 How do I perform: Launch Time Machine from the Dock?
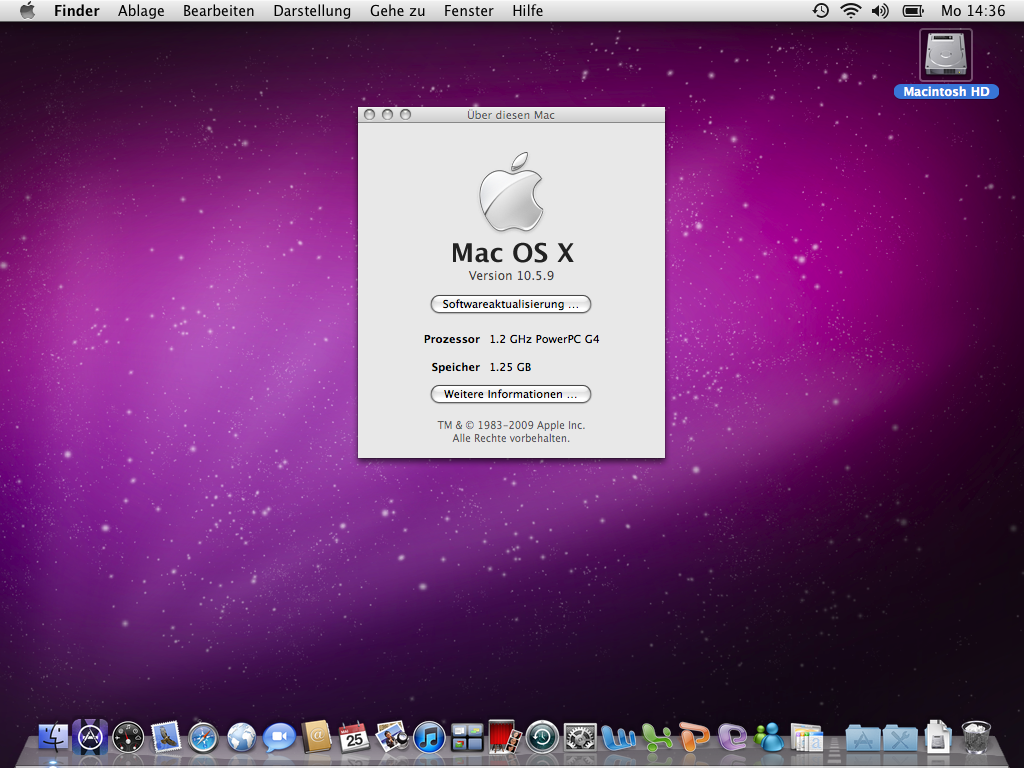(542, 738)
